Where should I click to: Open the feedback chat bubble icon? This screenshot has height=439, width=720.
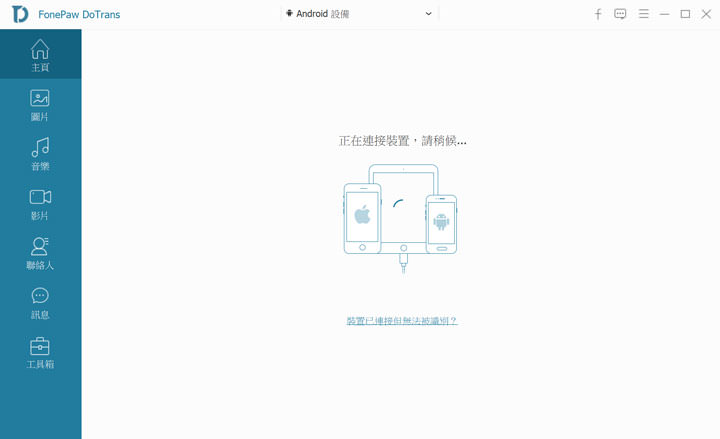(x=620, y=14)
